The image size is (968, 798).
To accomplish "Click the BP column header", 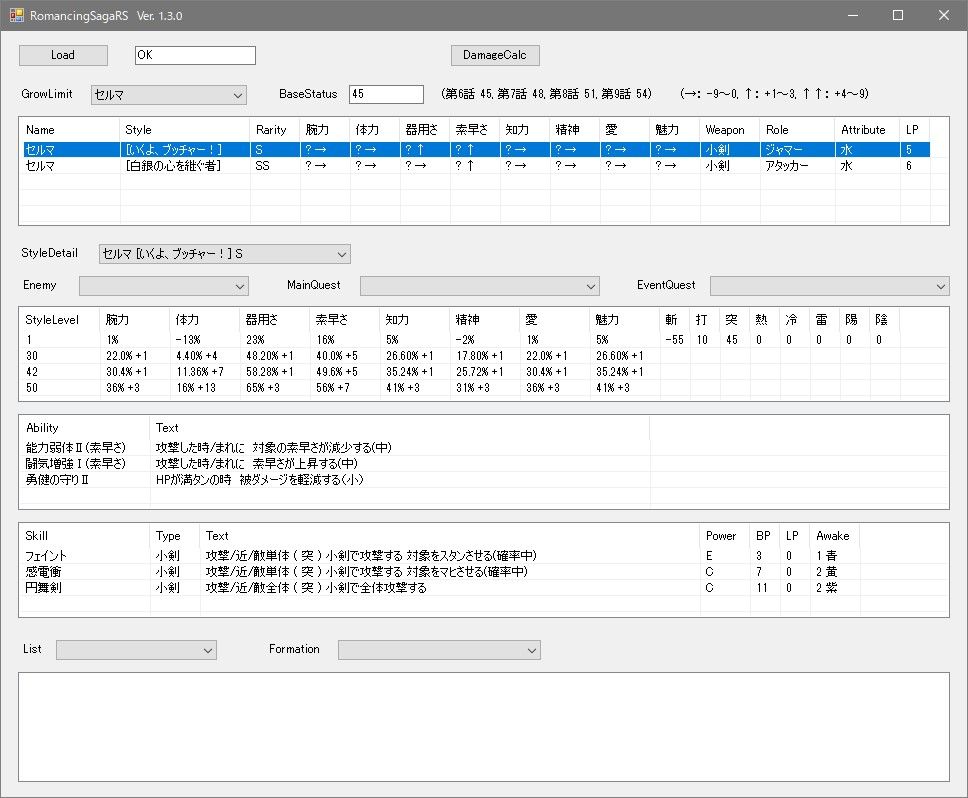I will (766, 536).
